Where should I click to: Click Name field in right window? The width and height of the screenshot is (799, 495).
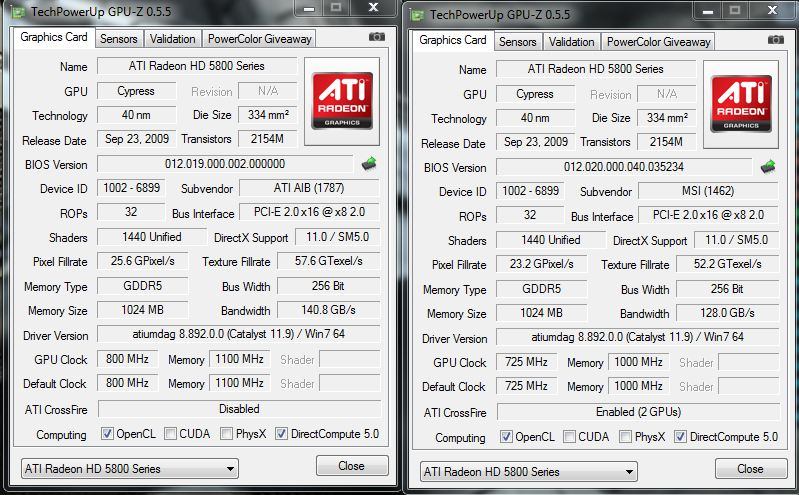(596, 69)
